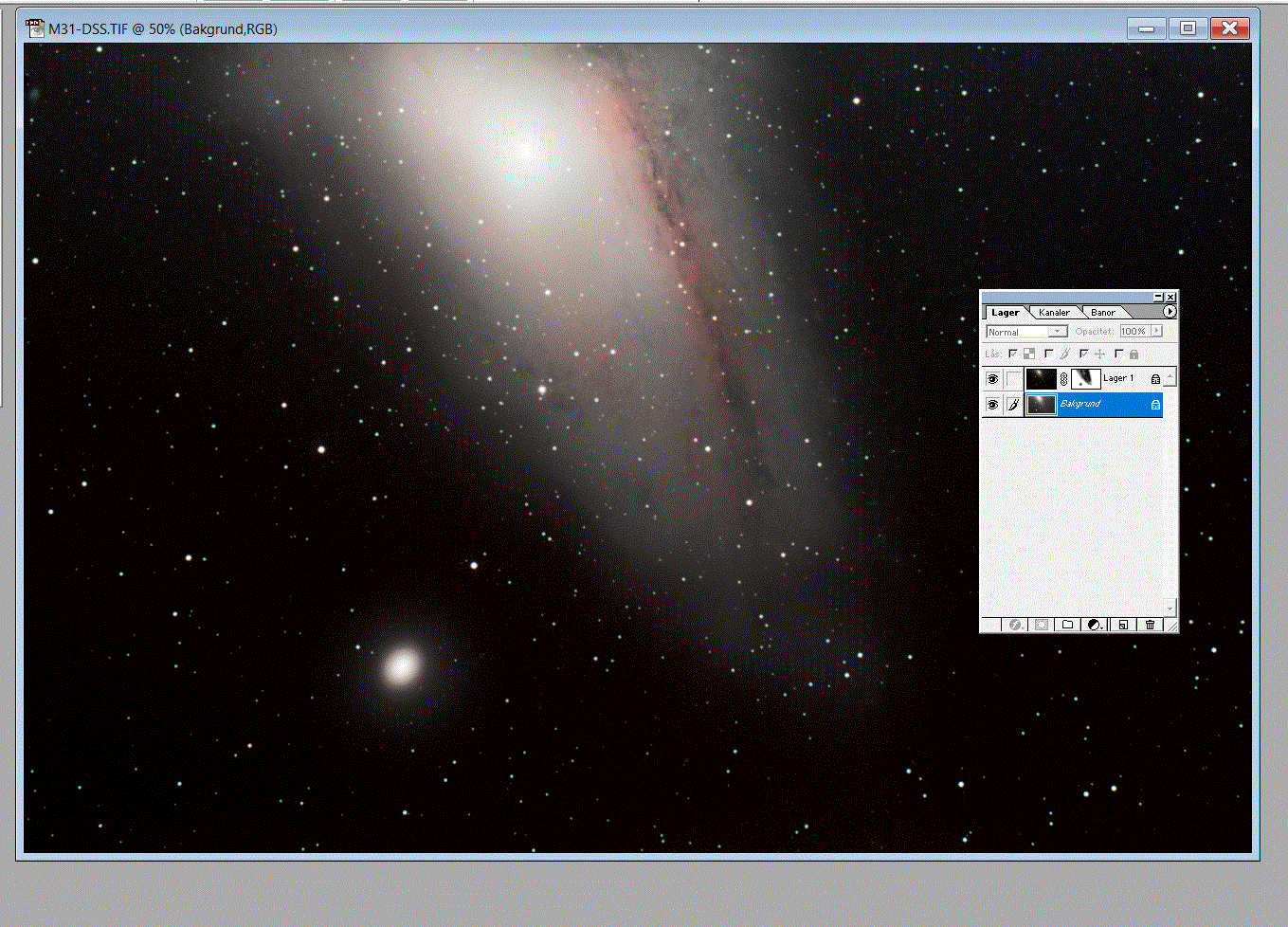Click the layer style effects icon

click(1015, 625)
